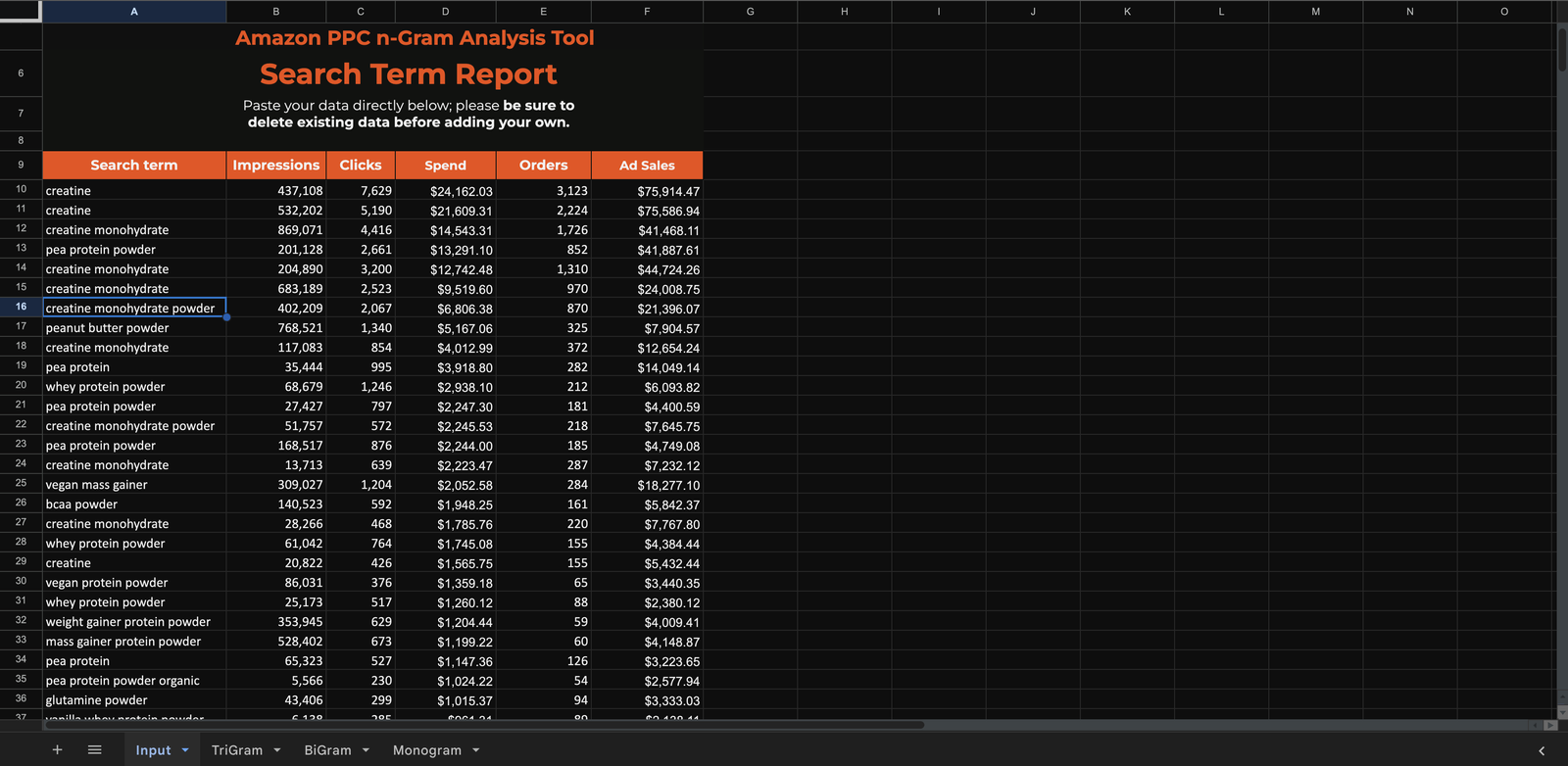Click the horizontal scrollbar right arrow
Screen dimensions: 1568x766
pyautogui.click(x=1549, y=725)
